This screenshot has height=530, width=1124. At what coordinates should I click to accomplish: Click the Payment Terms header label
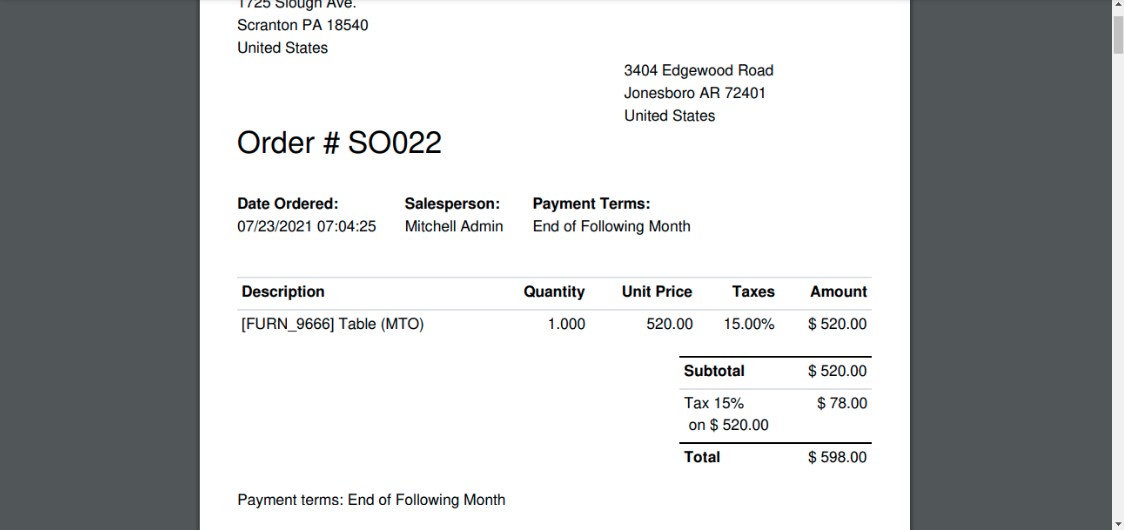pos(591,204)
